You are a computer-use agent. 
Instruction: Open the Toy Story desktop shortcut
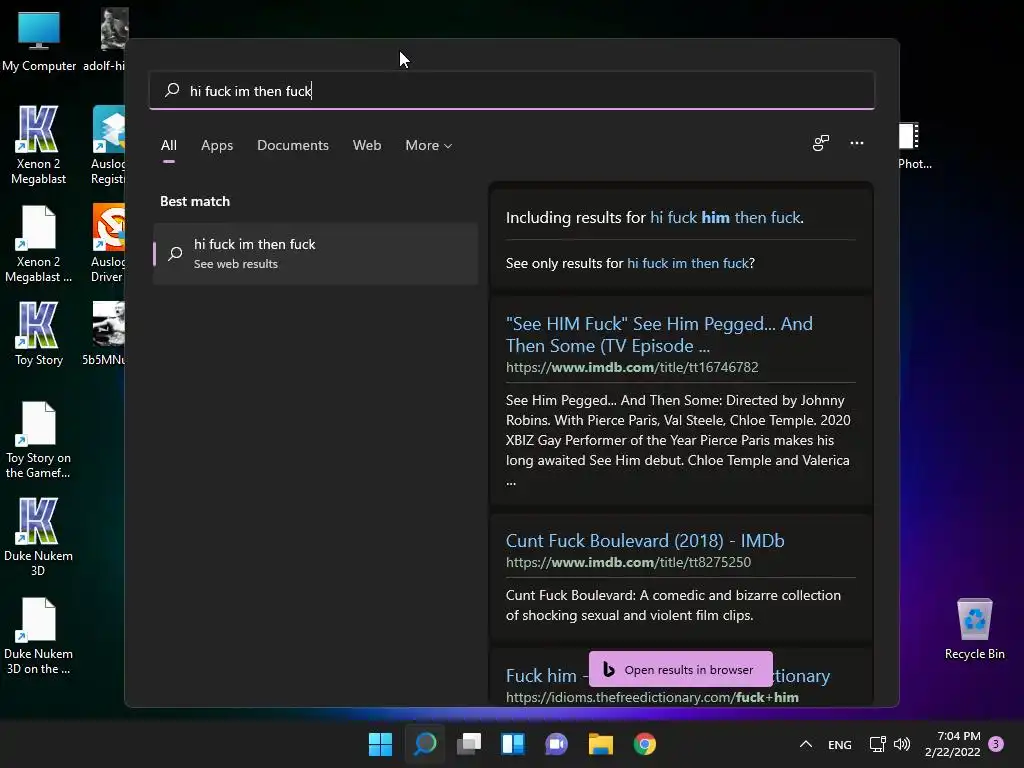(39, 333)
